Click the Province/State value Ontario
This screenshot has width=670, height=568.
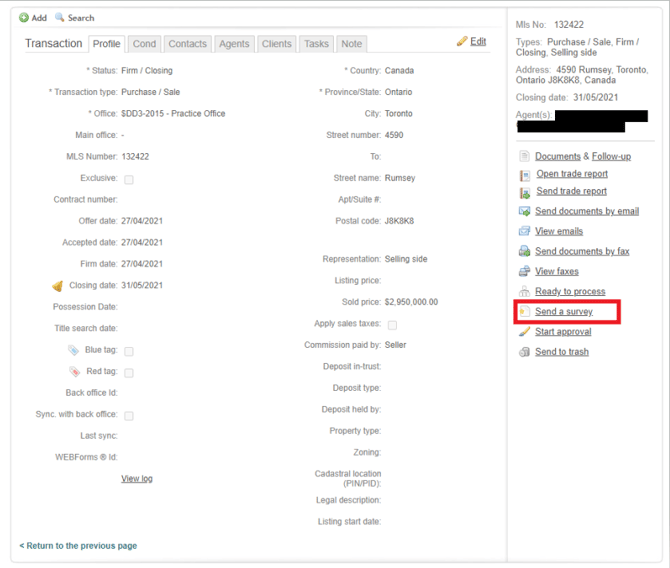pyautogui.click(x=398, y=92)
